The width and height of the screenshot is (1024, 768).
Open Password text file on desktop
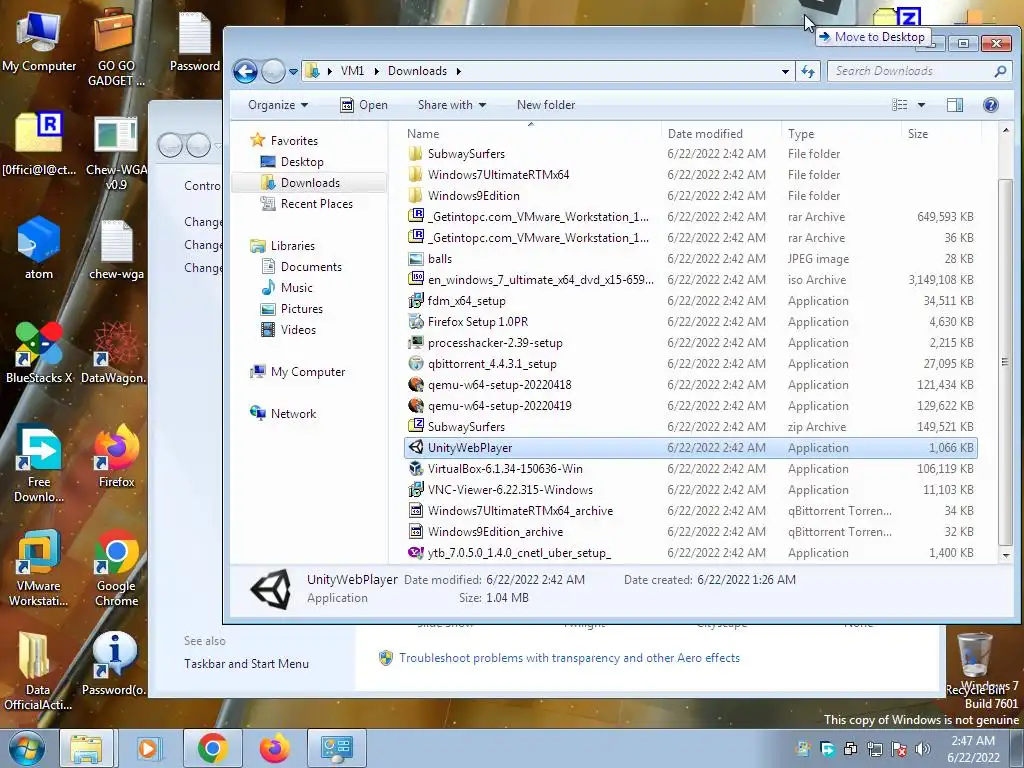pyautogui.click(x=195, y=40)
